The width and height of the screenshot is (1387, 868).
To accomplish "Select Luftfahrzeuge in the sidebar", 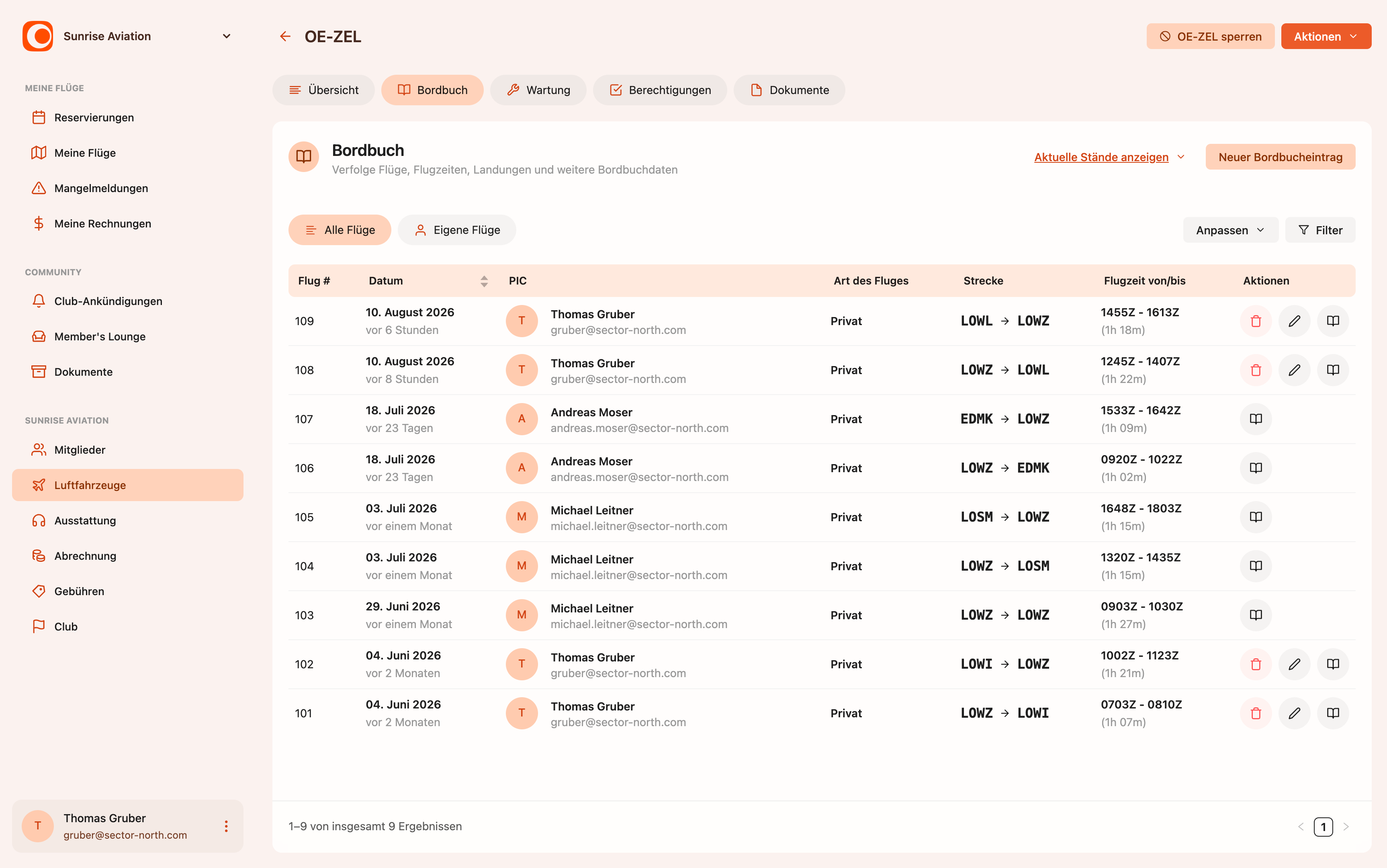I will point(127,485).
